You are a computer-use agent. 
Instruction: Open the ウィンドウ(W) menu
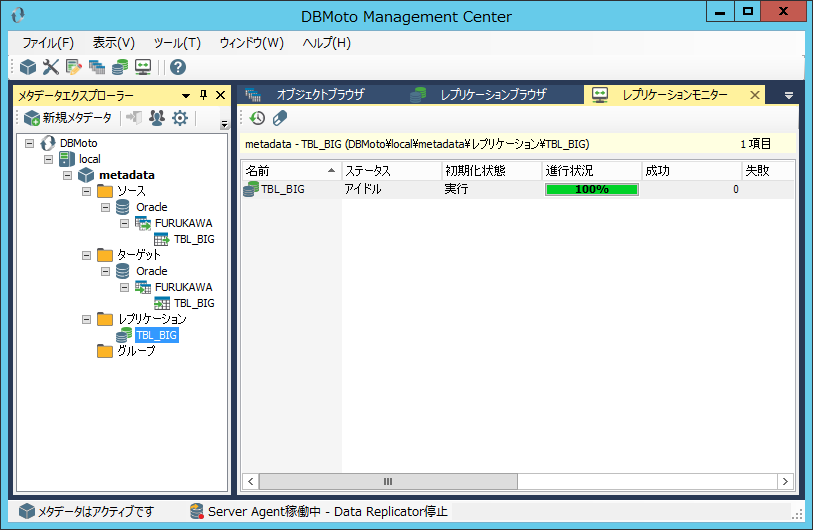(251, 43)
